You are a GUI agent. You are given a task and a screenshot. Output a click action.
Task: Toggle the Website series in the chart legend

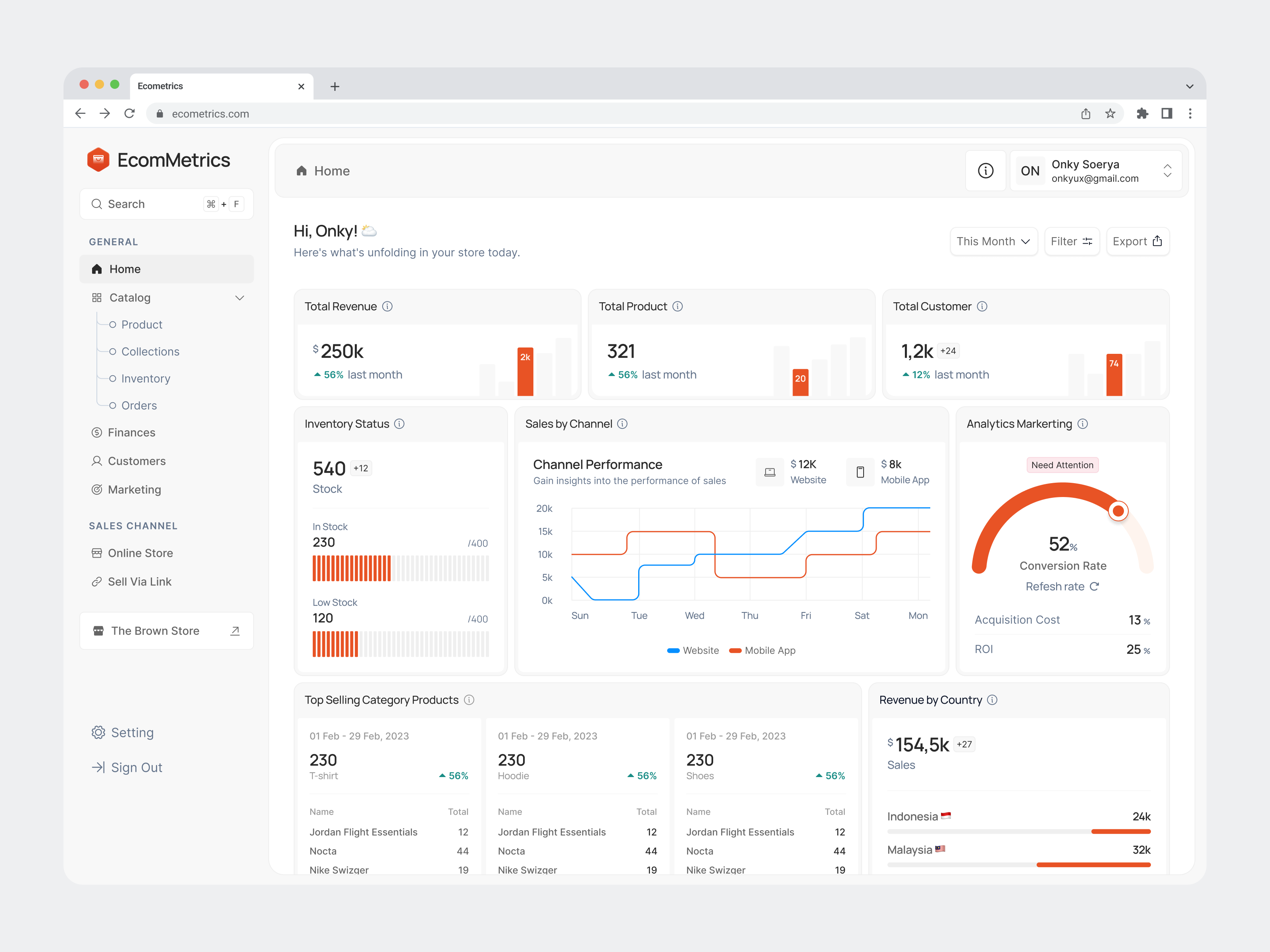tap(693, 650)
